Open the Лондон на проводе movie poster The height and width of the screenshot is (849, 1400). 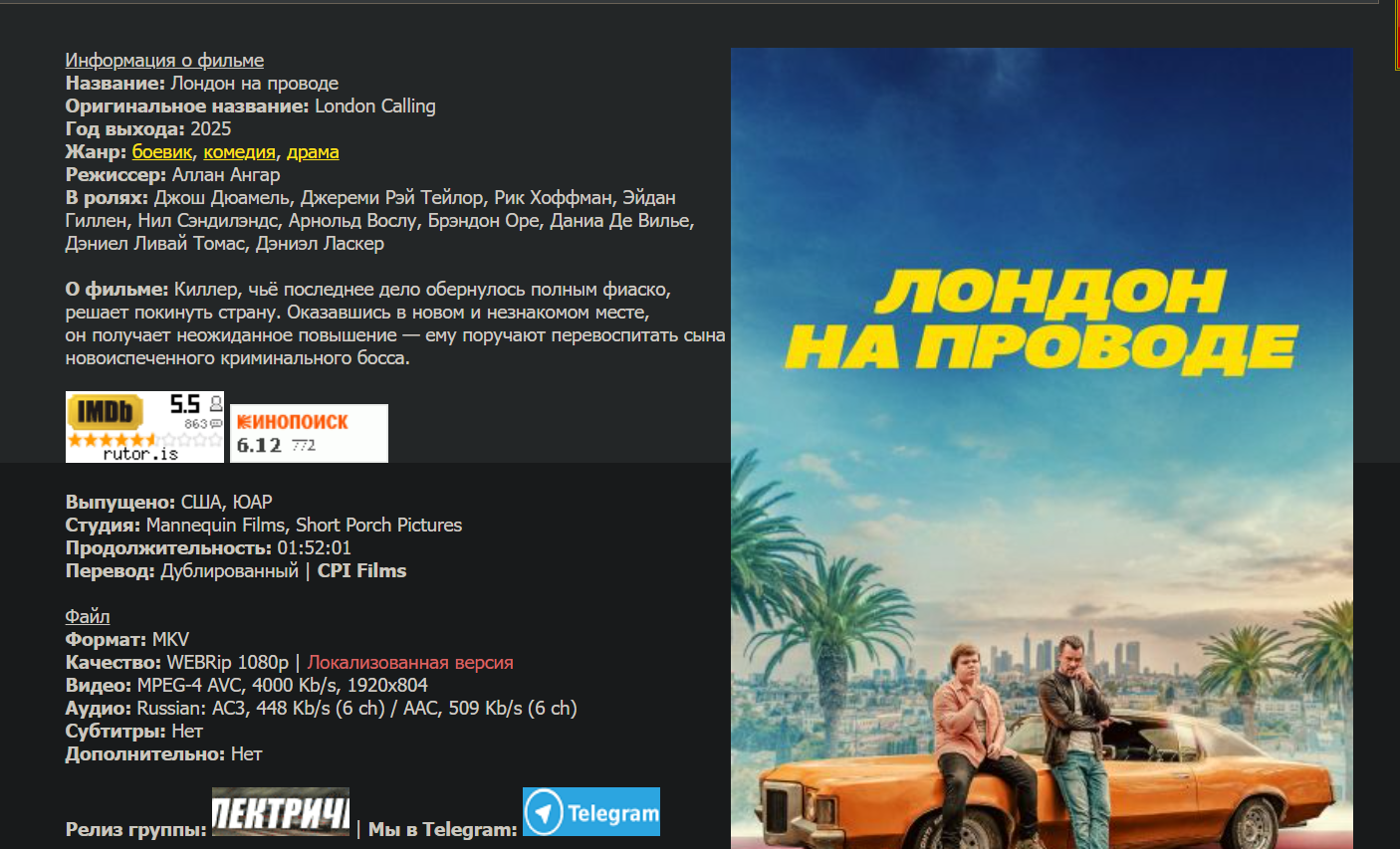[1042, 448]
